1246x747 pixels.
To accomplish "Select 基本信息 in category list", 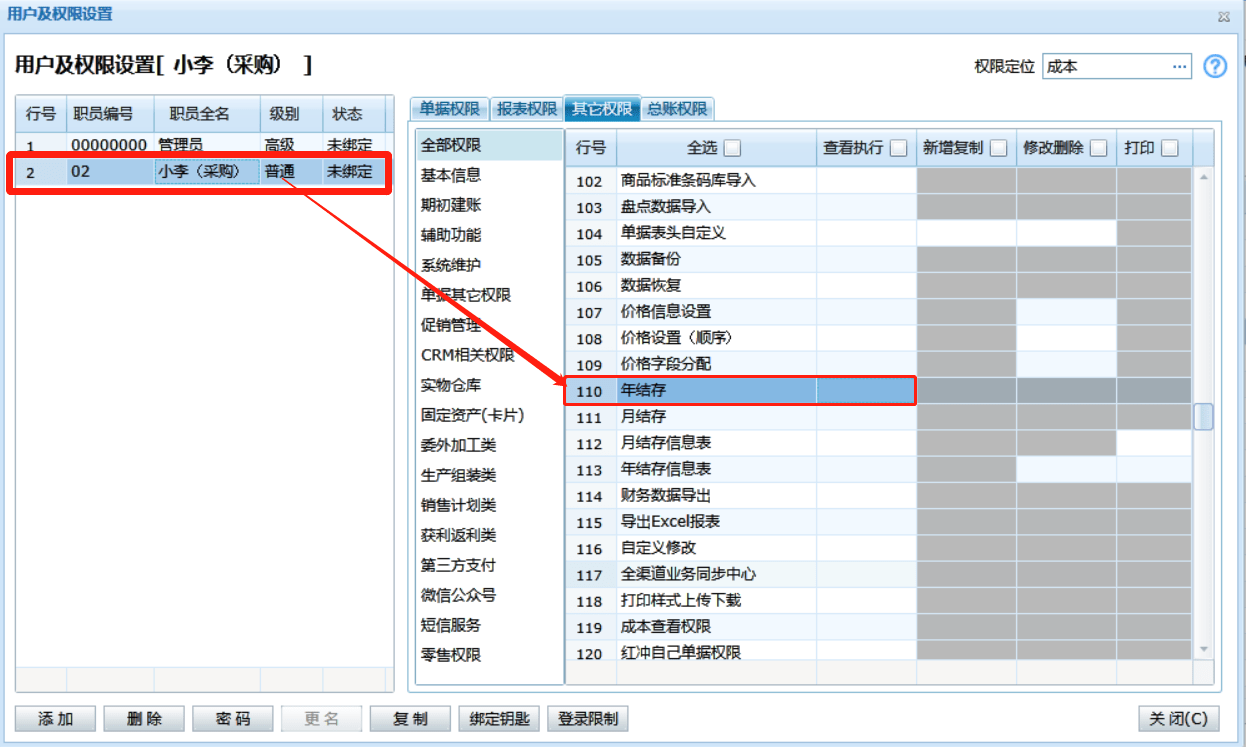I will click(x=490, y=175).
